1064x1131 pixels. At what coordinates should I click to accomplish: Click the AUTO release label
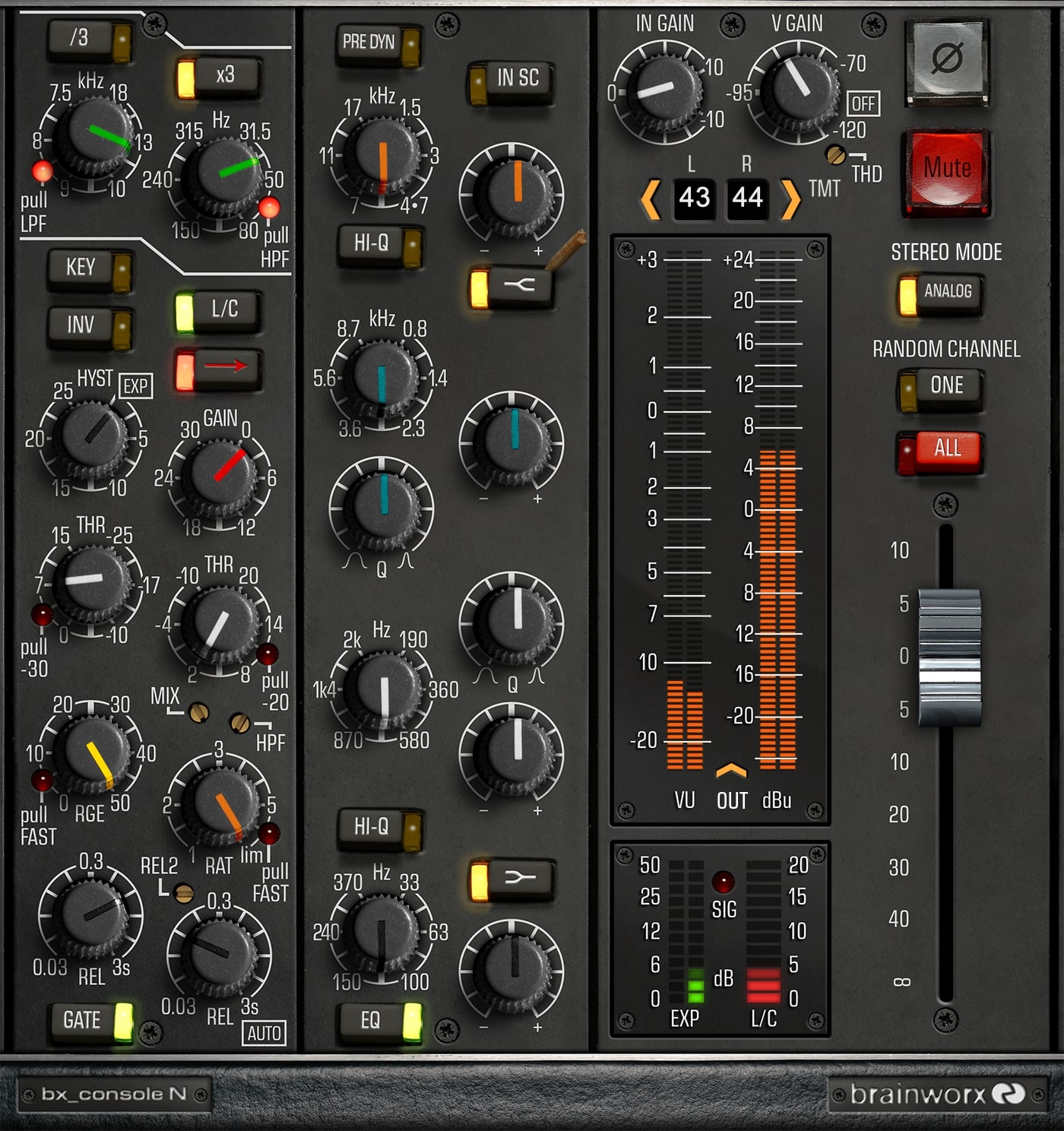point(264,1032)
